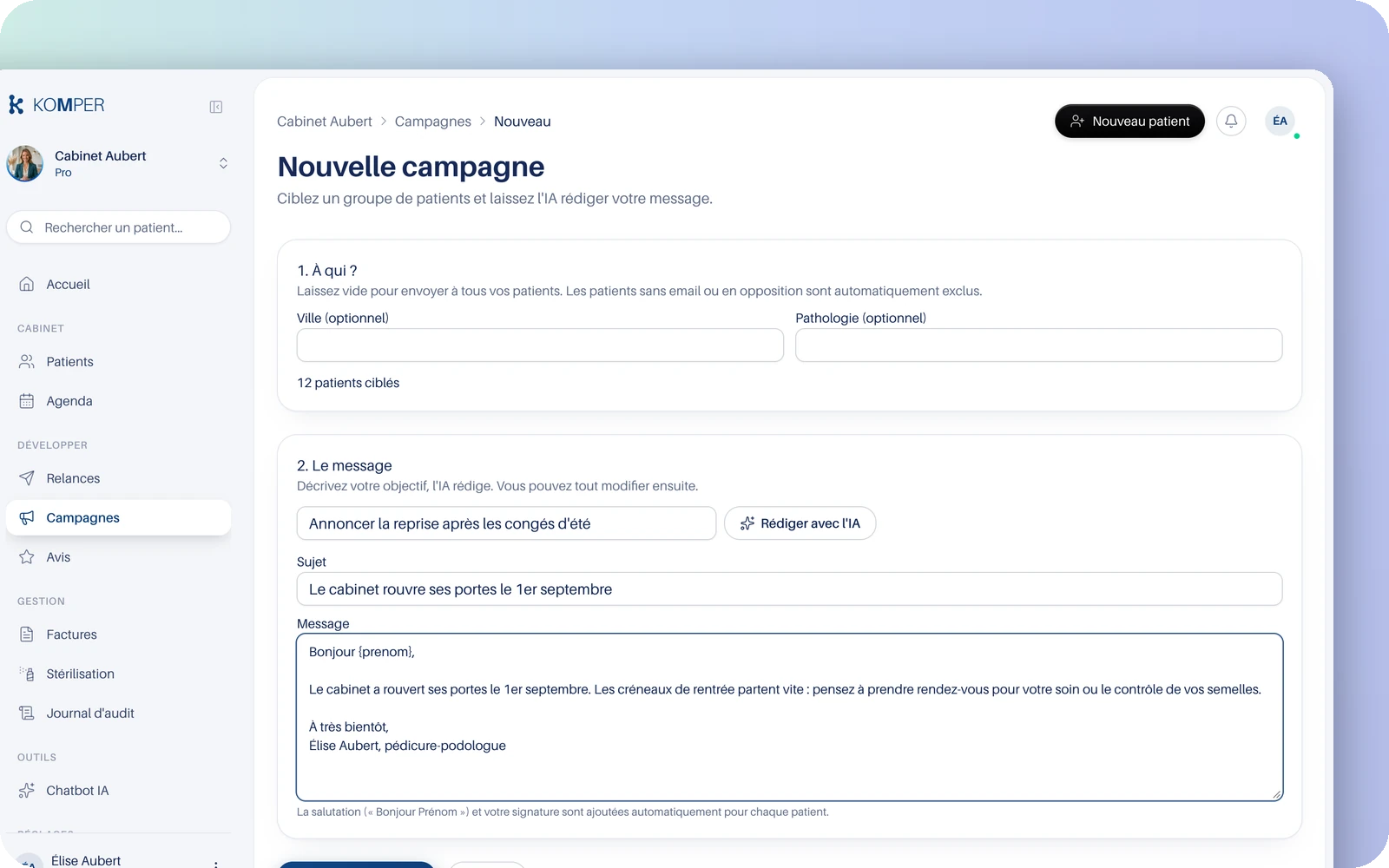The image size is (1389, 868).
Task: Click the Accueil home icon
Action: click(27, 284)
